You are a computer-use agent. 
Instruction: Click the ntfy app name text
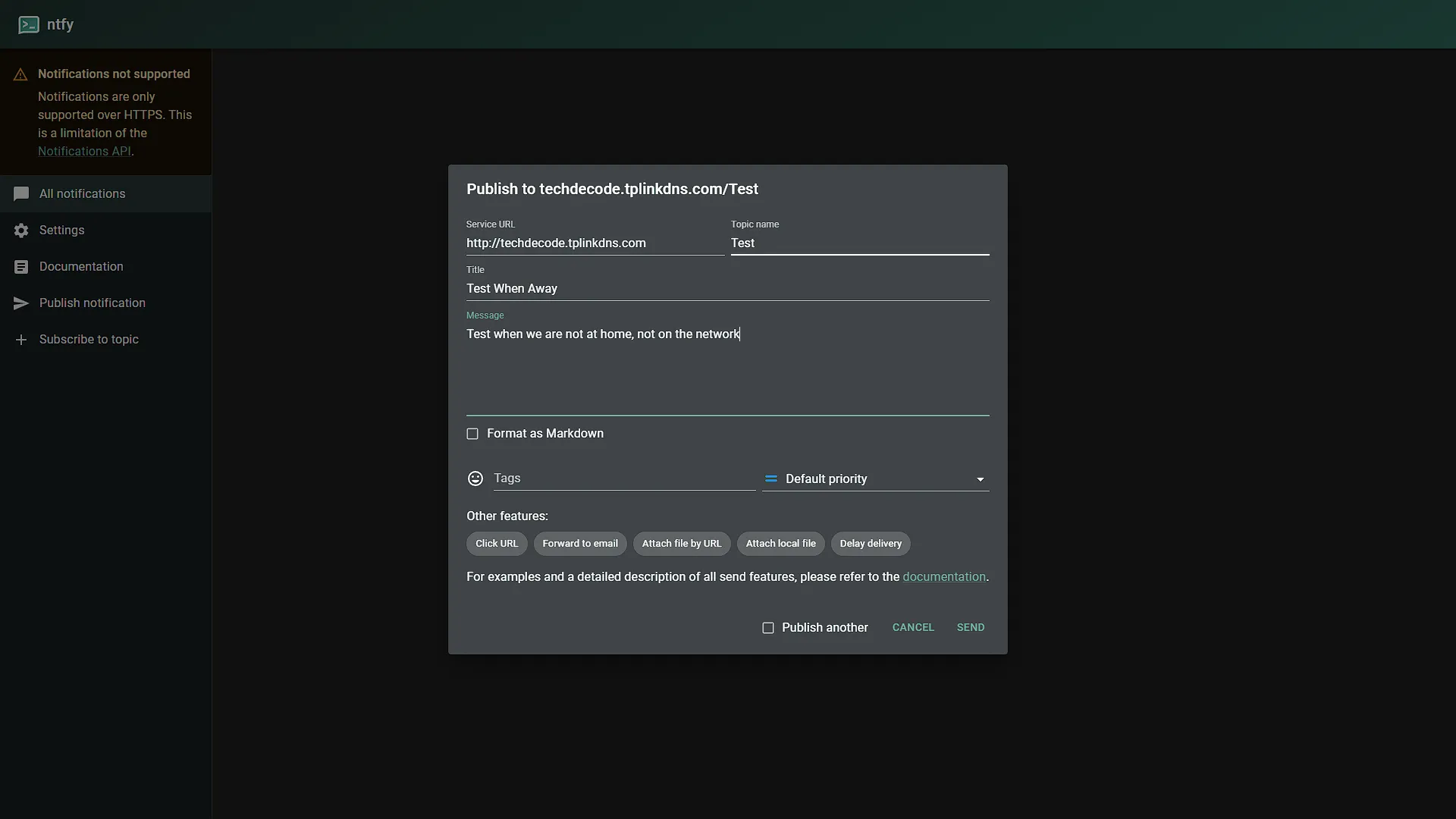[x=60, y=24]
